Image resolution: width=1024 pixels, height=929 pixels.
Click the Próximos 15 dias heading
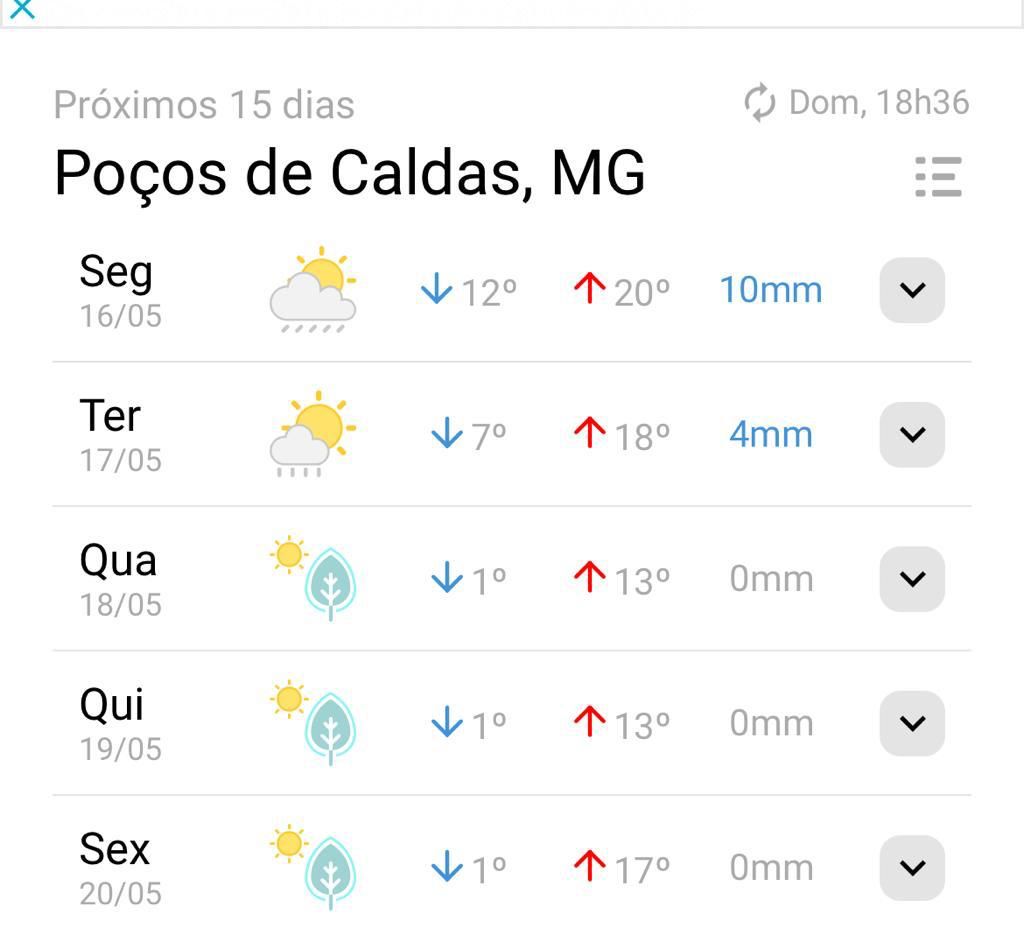(x=204, y=104)
